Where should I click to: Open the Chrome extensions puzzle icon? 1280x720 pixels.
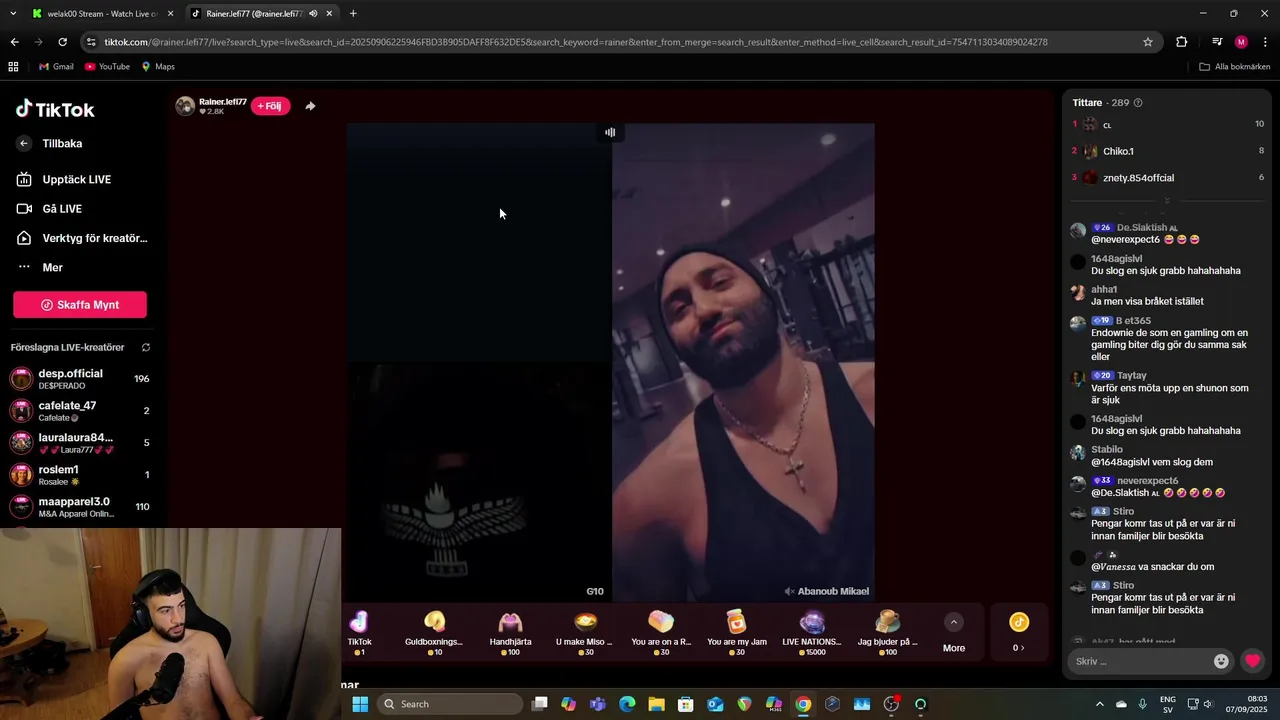point(1182,42)
